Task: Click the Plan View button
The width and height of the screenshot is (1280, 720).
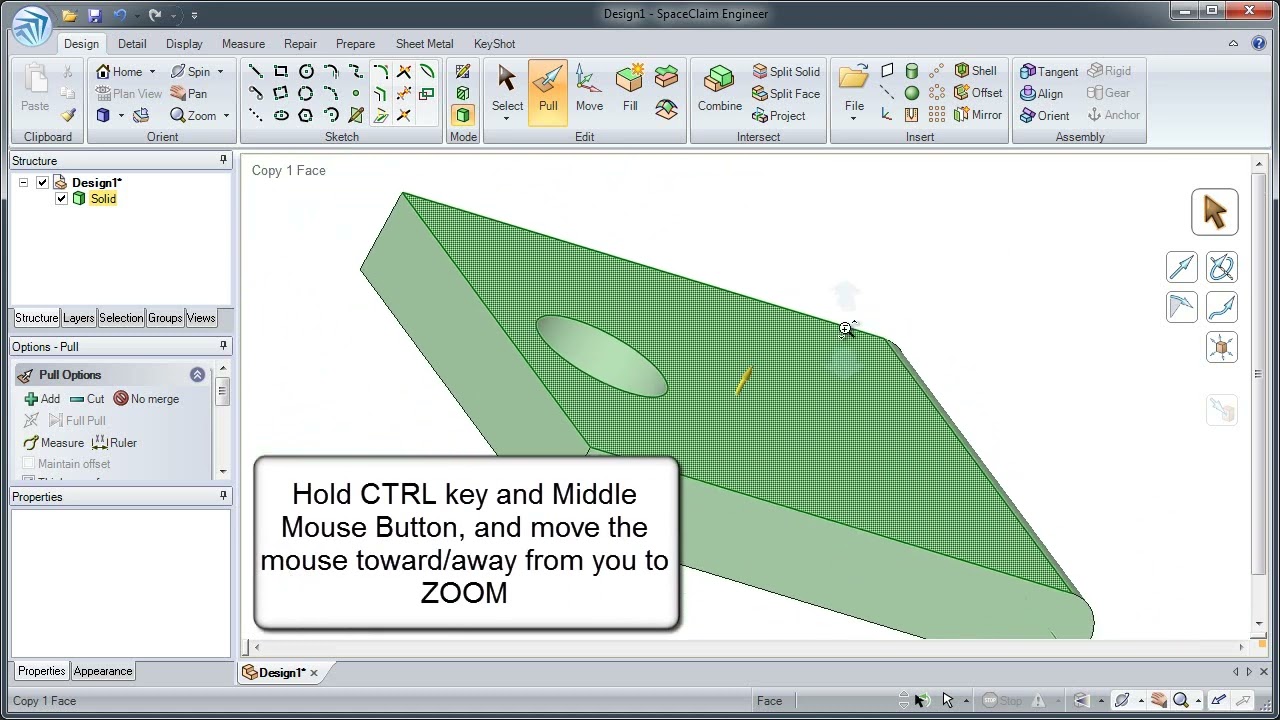Action: [x=128, y=94]
